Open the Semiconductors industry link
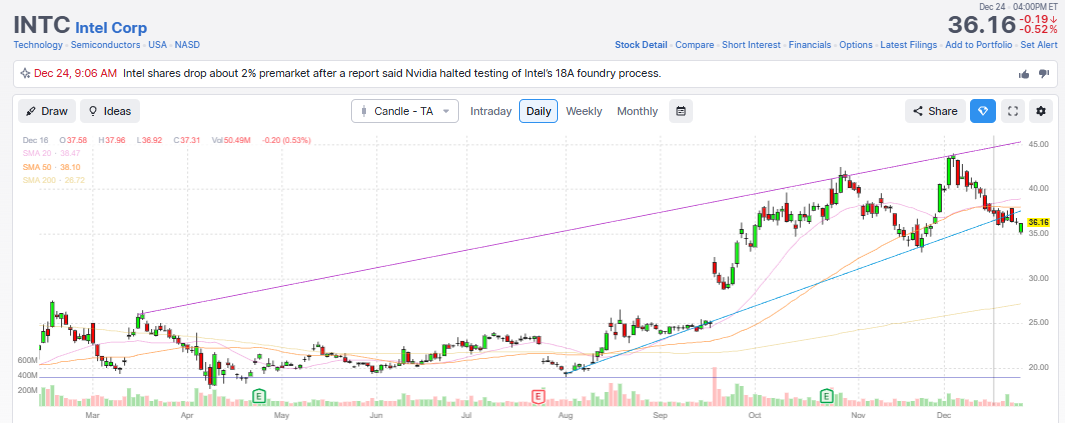 pyautogui.click(x=105, y=45)
